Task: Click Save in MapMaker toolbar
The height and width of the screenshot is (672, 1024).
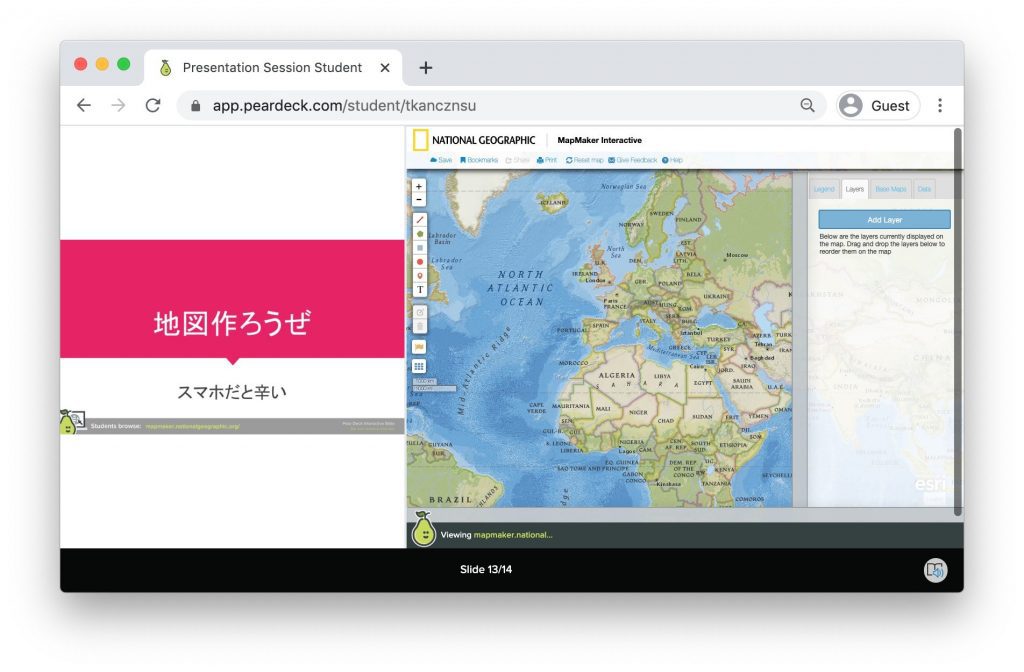Action: (441, 160)
